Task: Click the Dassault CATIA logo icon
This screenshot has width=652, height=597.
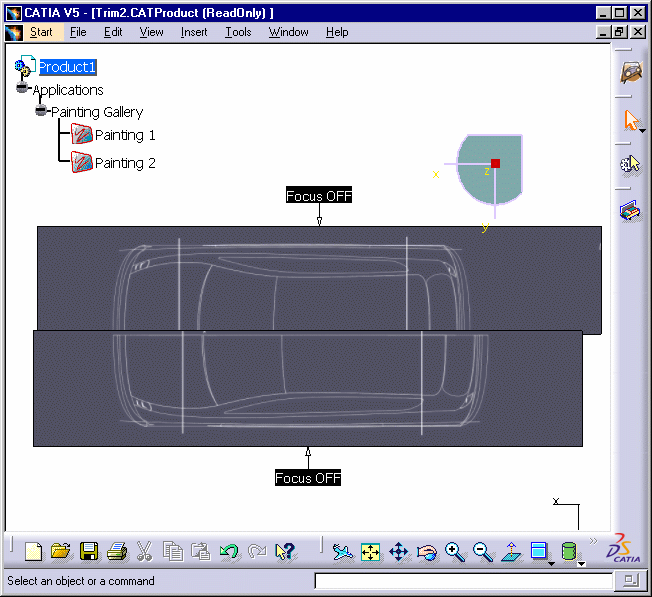Action: click(x=623, y=548)
